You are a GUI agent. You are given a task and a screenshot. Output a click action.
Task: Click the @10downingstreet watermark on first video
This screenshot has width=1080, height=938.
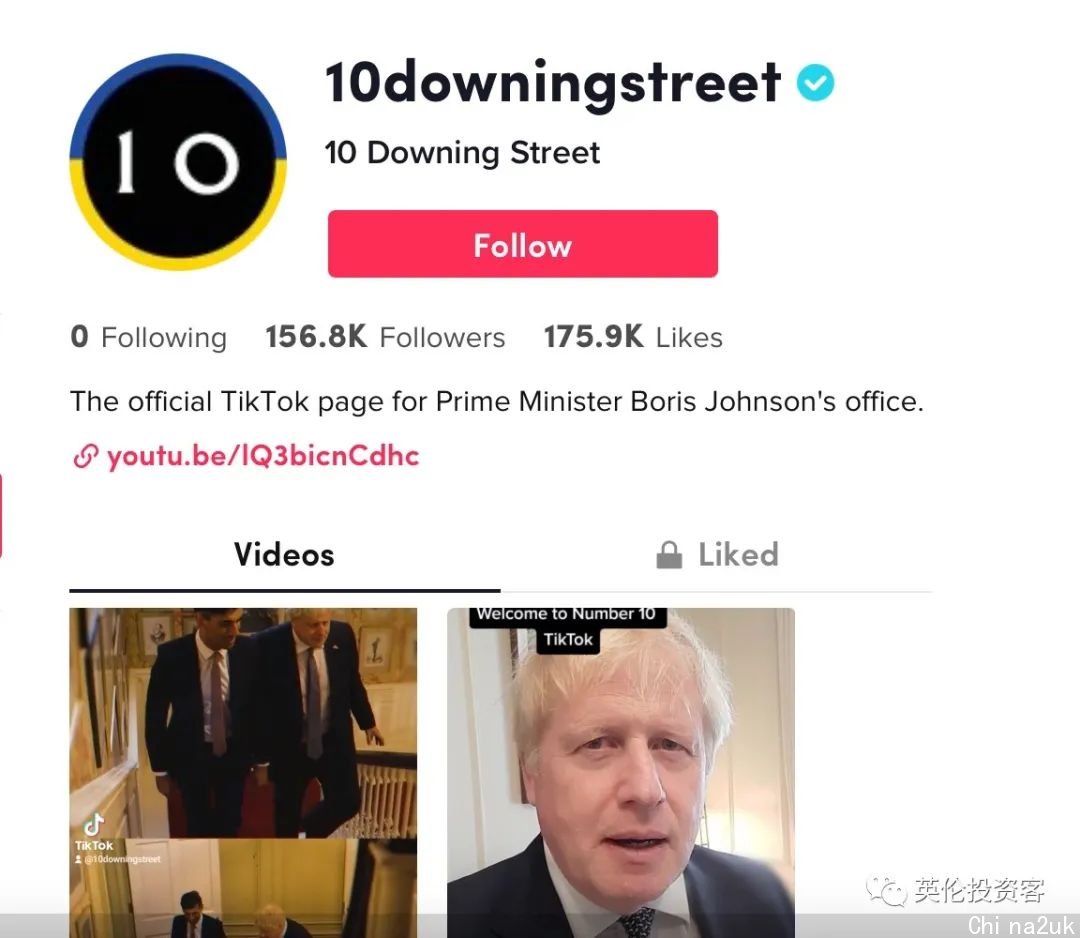[x=118, y=859]
